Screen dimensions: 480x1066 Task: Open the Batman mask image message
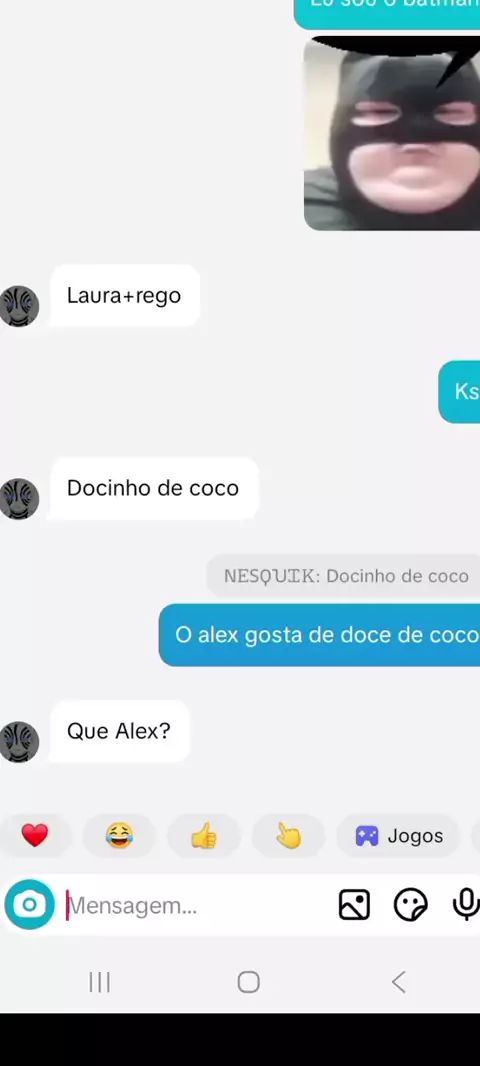point(392,133)
